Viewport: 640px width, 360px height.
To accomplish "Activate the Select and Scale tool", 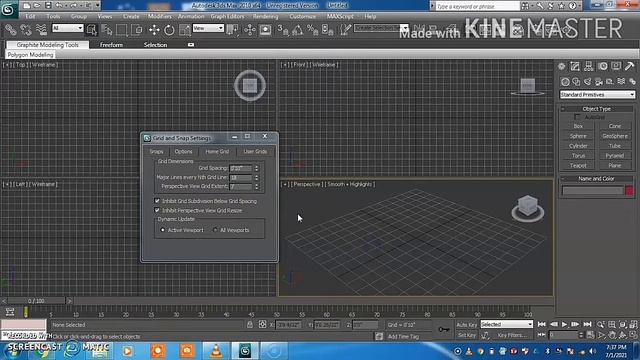I will pos(184,29).
